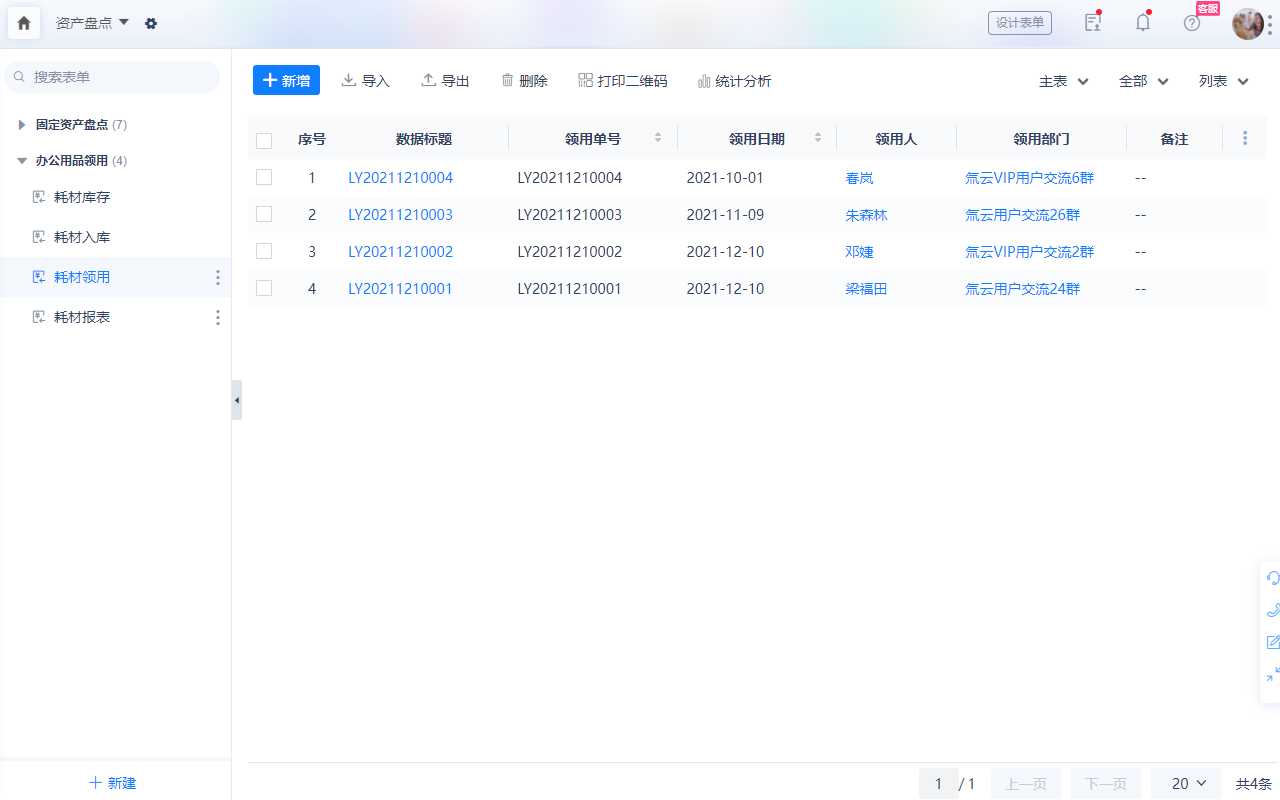Click the 领用部门 column header
Image resolution: width=1280 pixels, height=800 pixels.
point(1041,140)
